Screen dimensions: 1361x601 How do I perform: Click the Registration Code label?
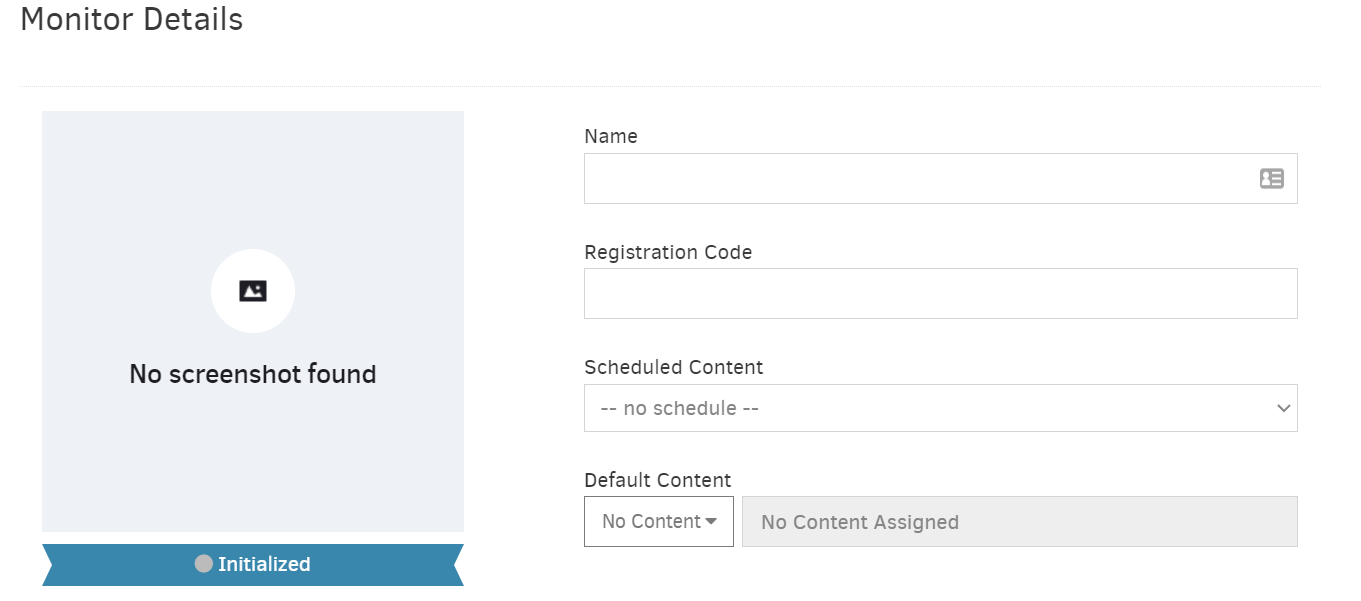pyautogui.click(x=668, y=252)
